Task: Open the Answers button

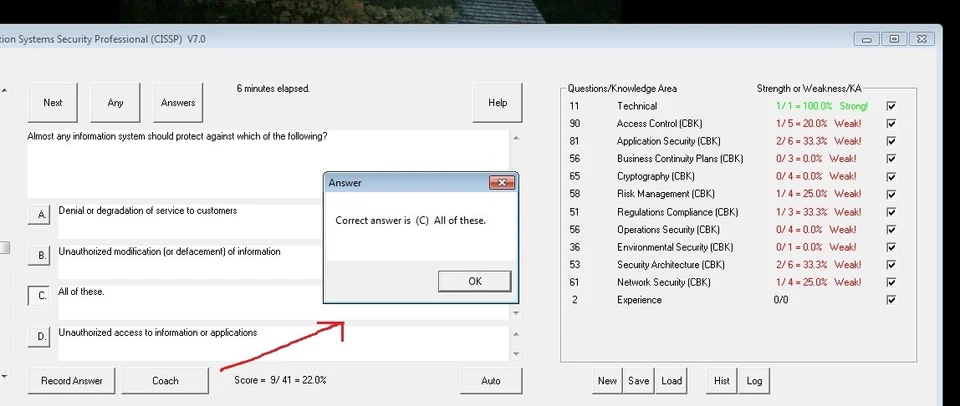Action: pyautogui.click(x=178, y=103)
